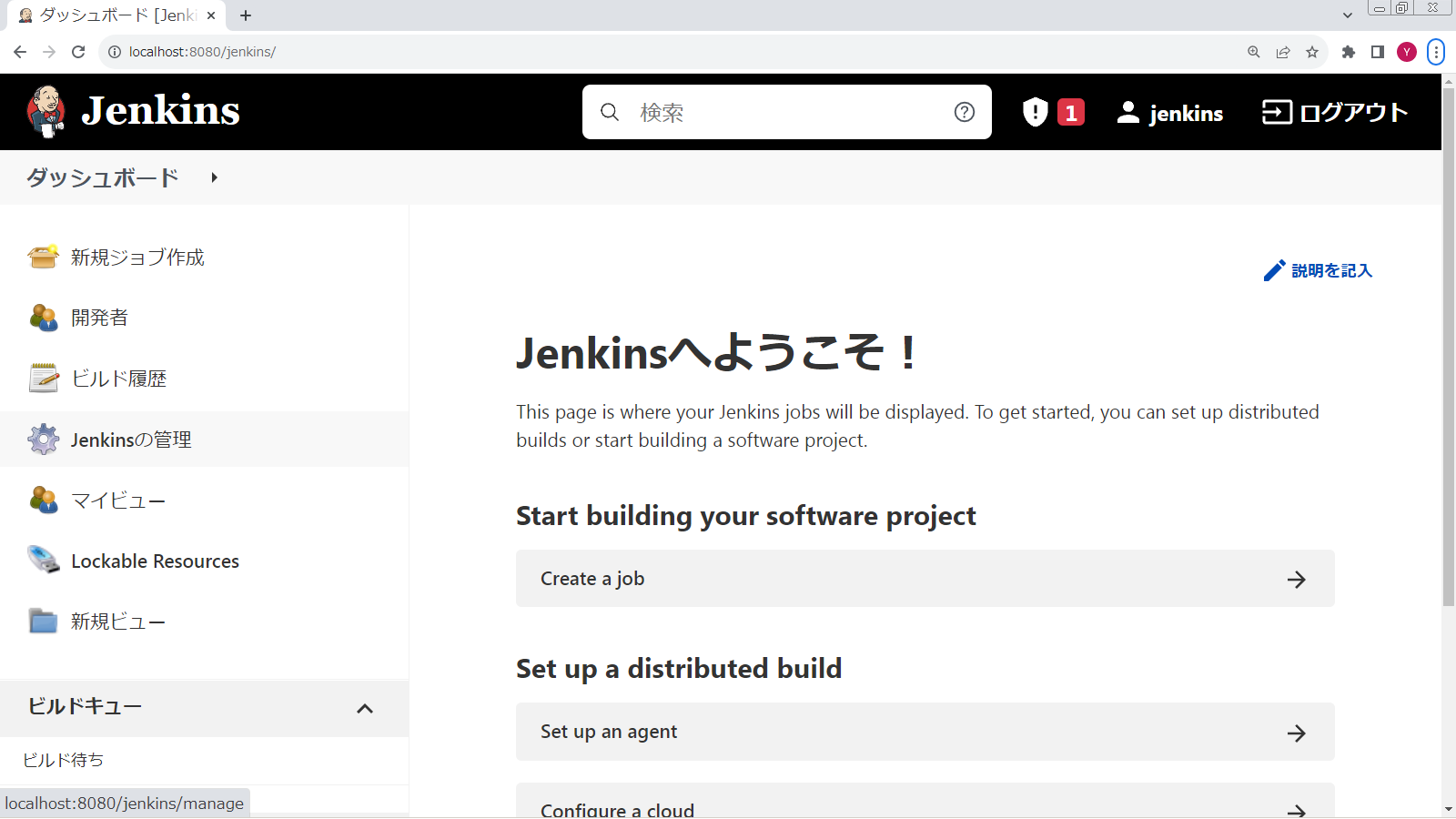
Task: Open the Chrome three-dot menu
Action: pyautogui.click(x=1436, y=52)
